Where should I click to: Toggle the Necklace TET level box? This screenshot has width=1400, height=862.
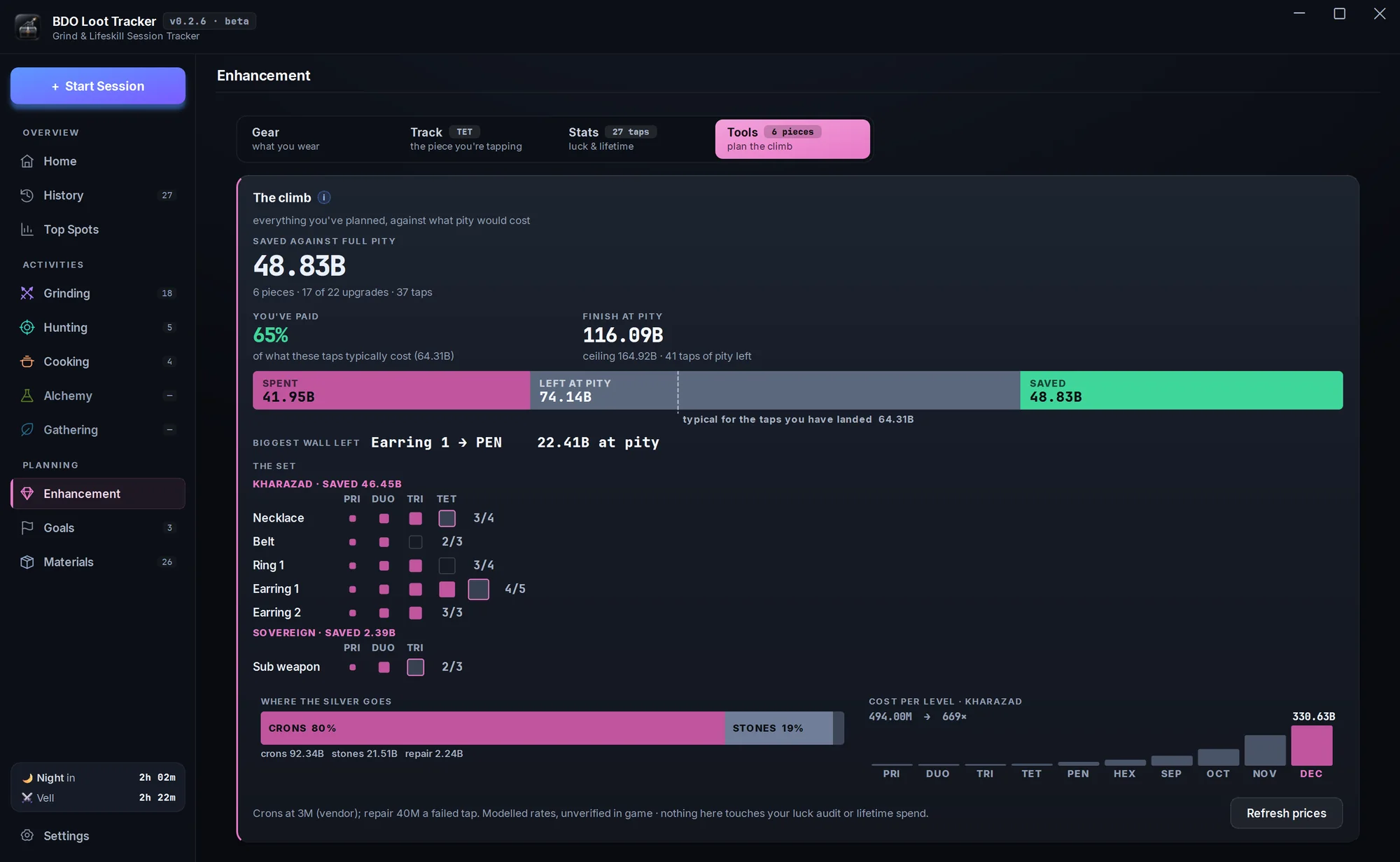point(447,518)
